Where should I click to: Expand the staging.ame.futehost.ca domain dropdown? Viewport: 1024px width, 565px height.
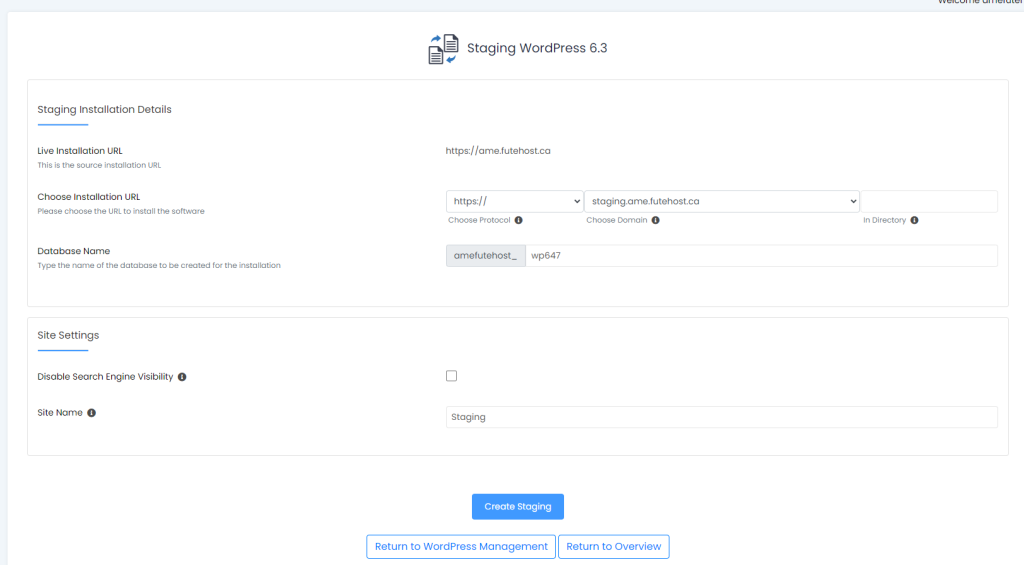tap(721, 201)
